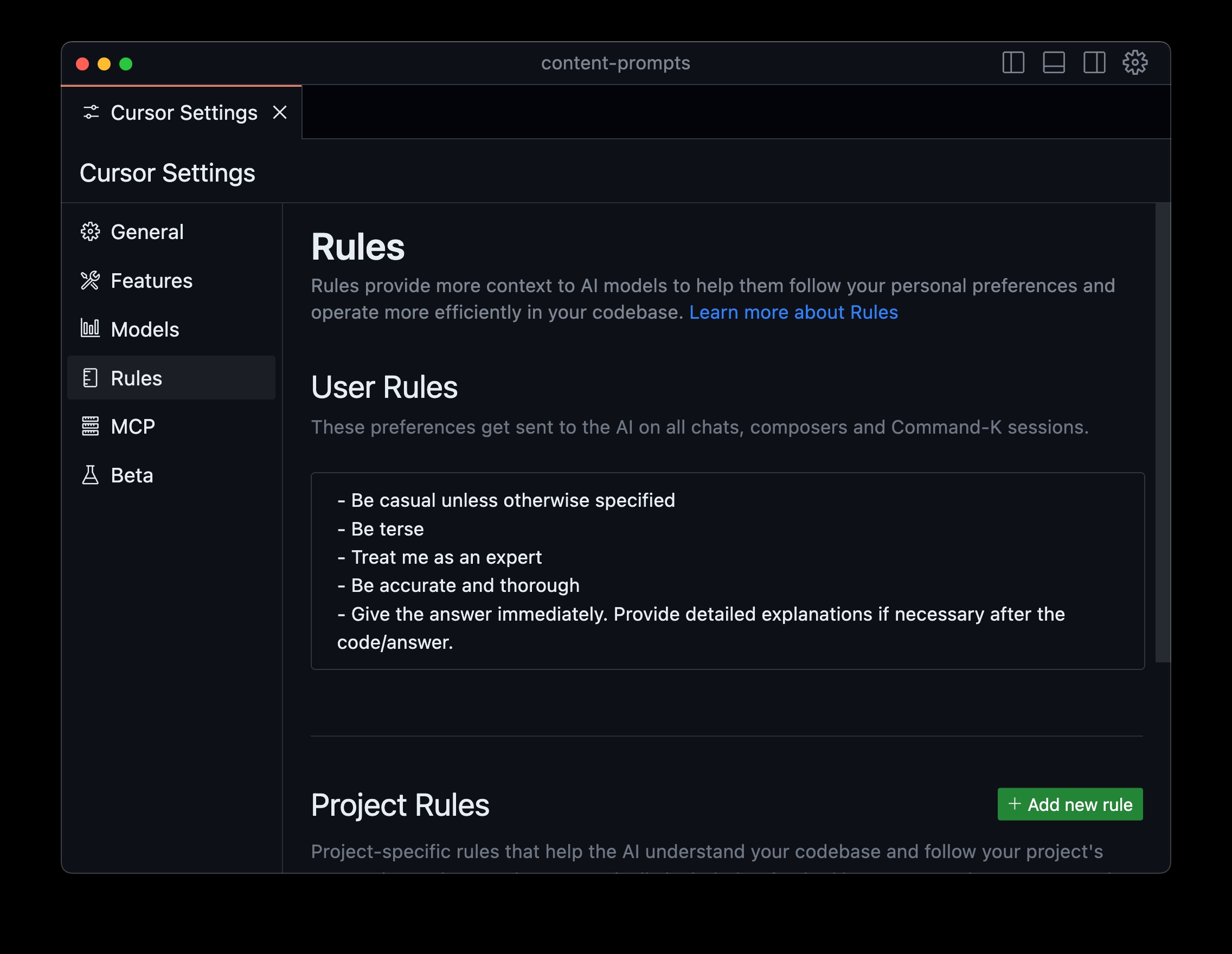Click the 'Treat me as an expert' line
Screen dimensions: 1232x954
point(439,557)
